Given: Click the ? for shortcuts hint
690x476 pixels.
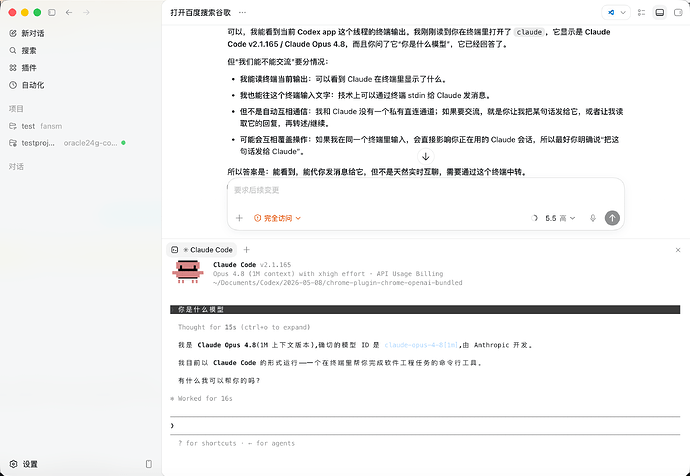Looking at the screenshot, I should [x=207, y=443].
